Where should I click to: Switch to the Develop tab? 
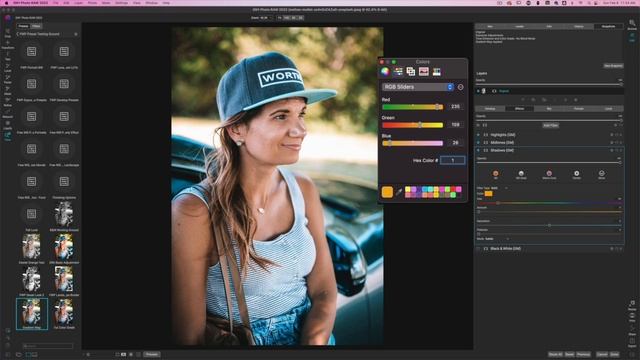[x=490, y=109]
